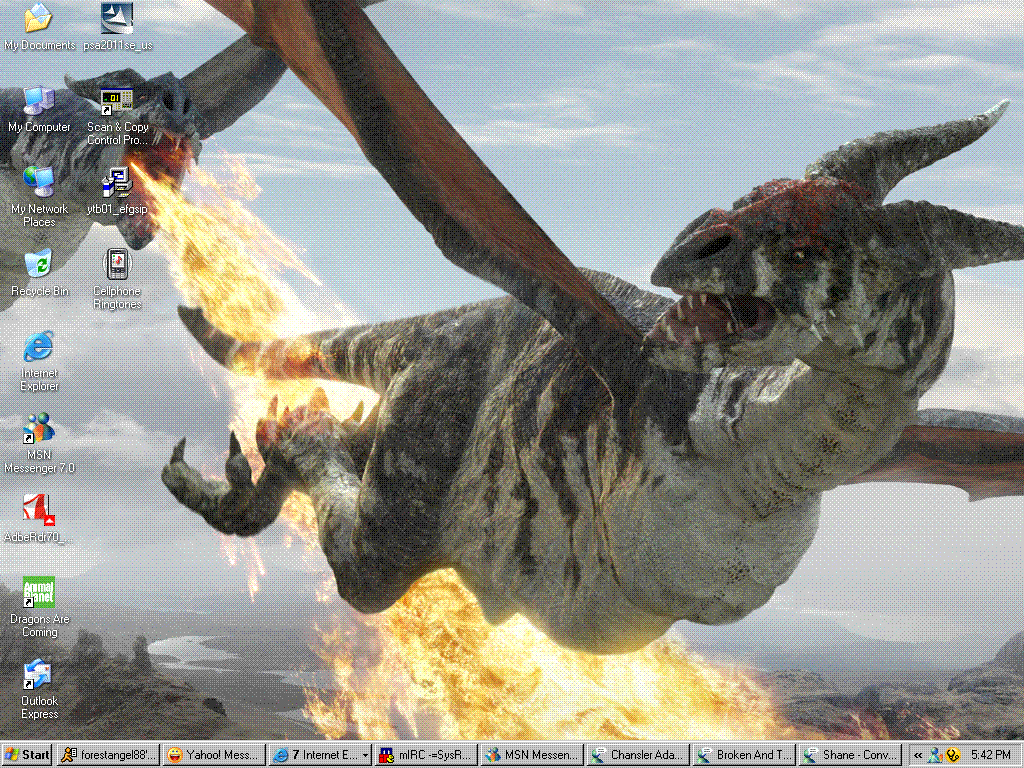
Task: Select the Outlook Express shortcut
Action: click(x=39, y=690)
